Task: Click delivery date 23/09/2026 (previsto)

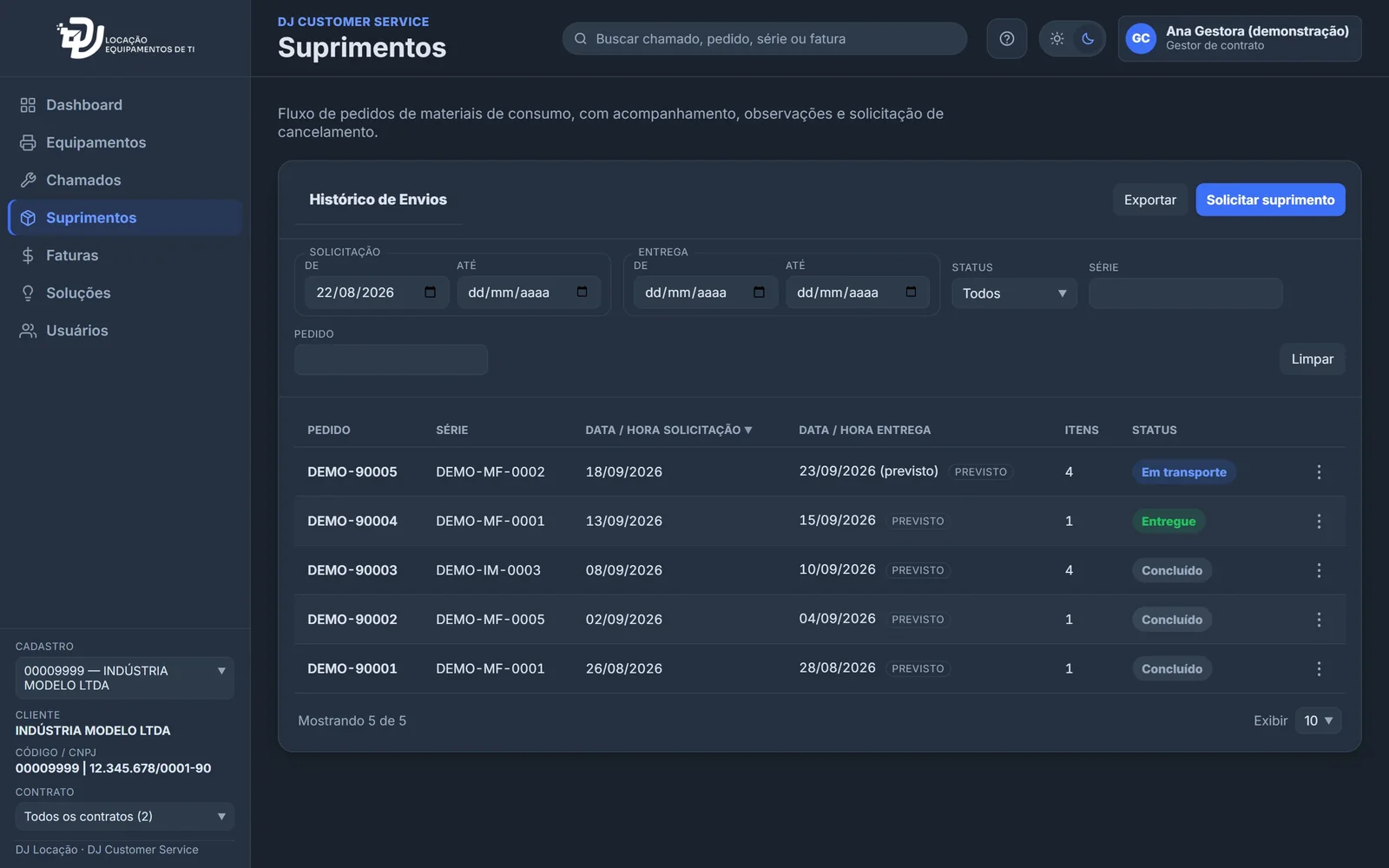Action: point(868,471)
